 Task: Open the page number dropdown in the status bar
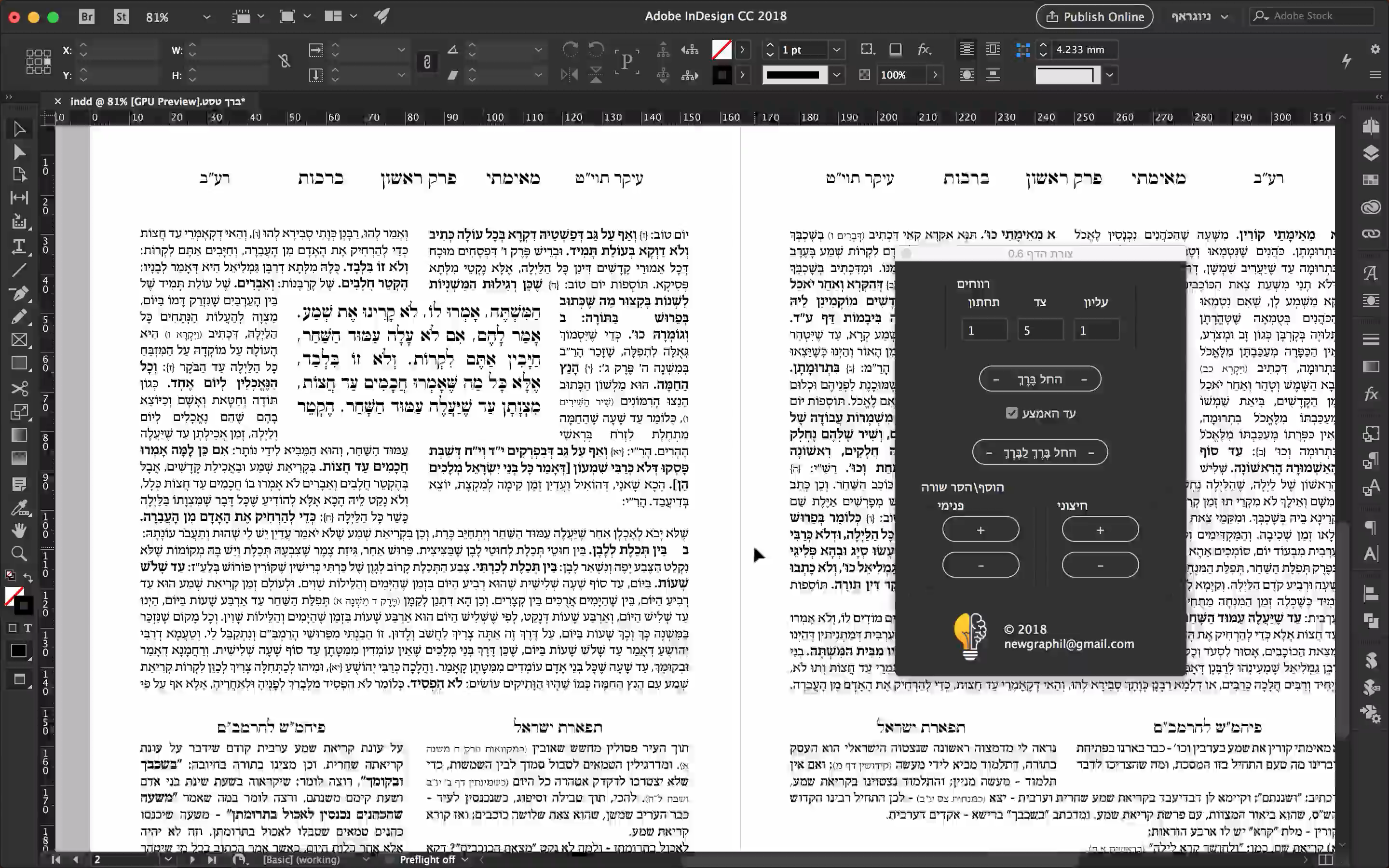pos(169,859)
